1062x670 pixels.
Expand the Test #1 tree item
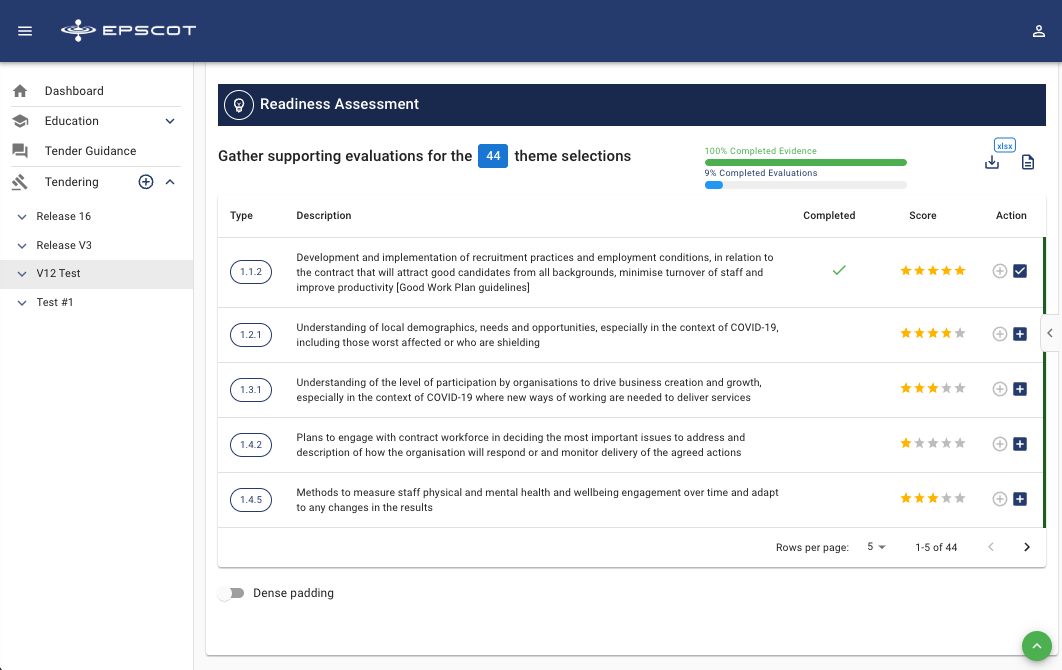[x=22, y=303]
